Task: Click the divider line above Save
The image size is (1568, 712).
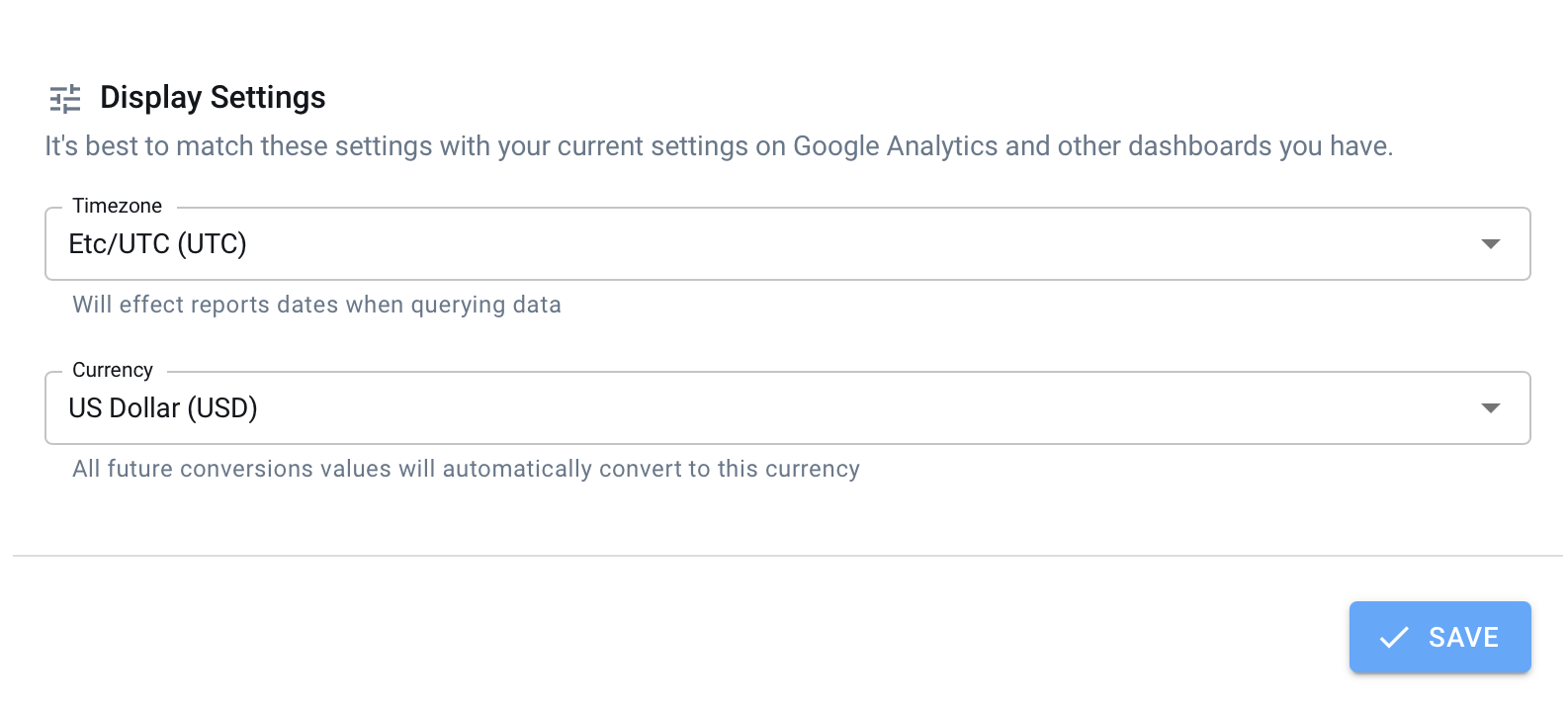Action: (x=788, y=556)
